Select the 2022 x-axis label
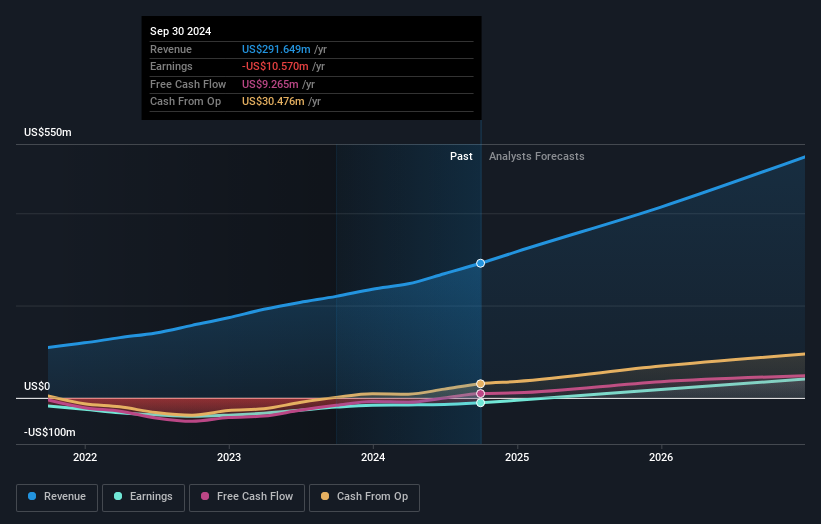The image size is (821, 524). pos(85,457)
